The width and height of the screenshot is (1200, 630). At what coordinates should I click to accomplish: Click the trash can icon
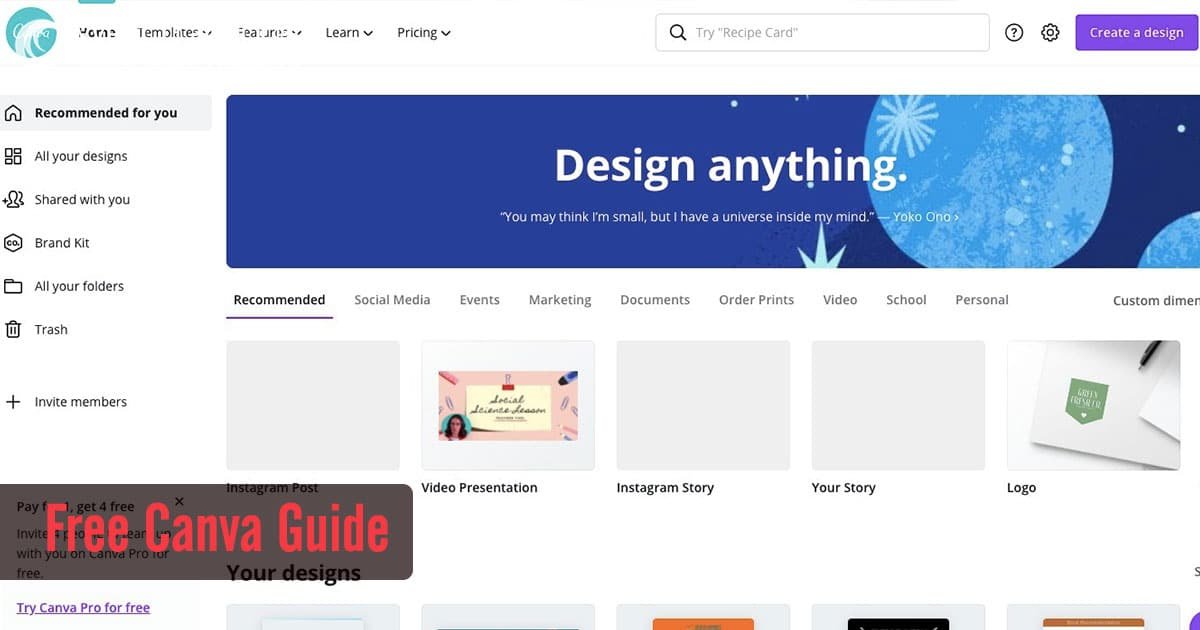point(13,329)
